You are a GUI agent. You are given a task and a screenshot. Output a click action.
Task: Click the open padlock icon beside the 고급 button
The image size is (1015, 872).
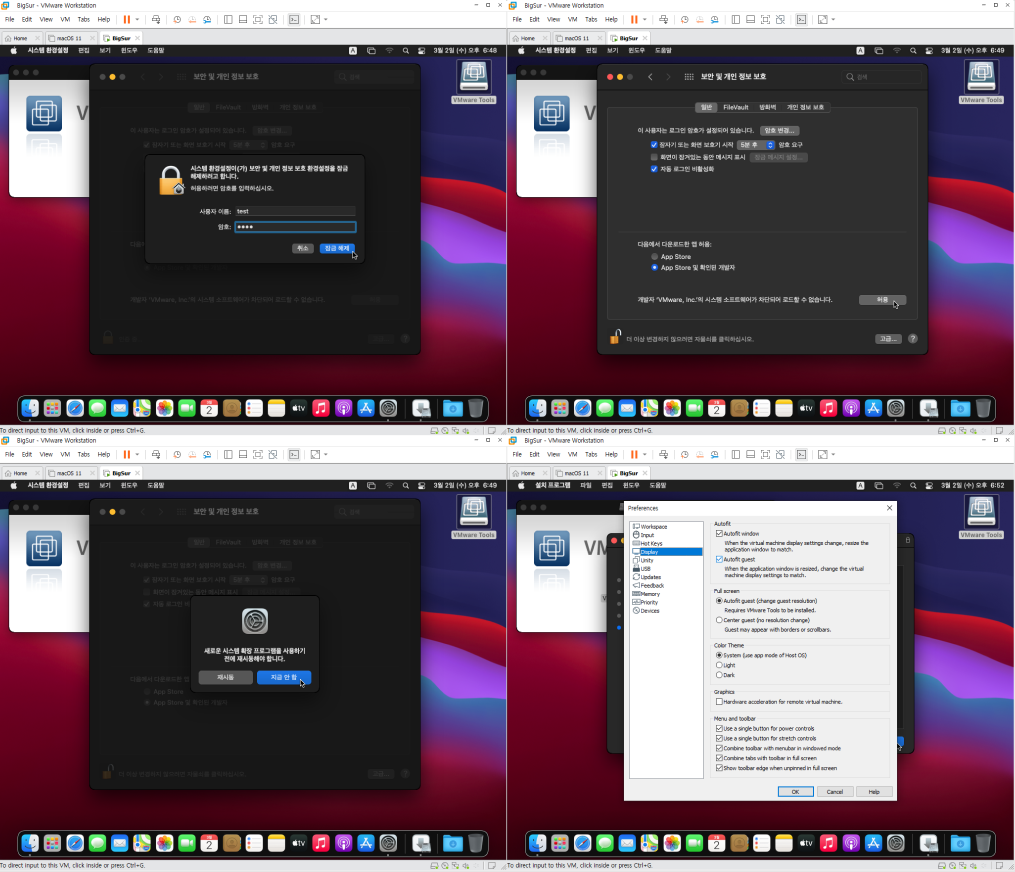click(616, 338)
